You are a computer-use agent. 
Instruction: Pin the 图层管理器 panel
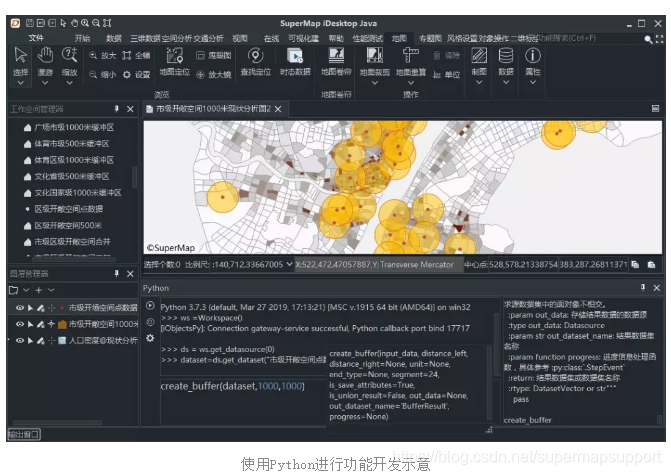(117, 273)
